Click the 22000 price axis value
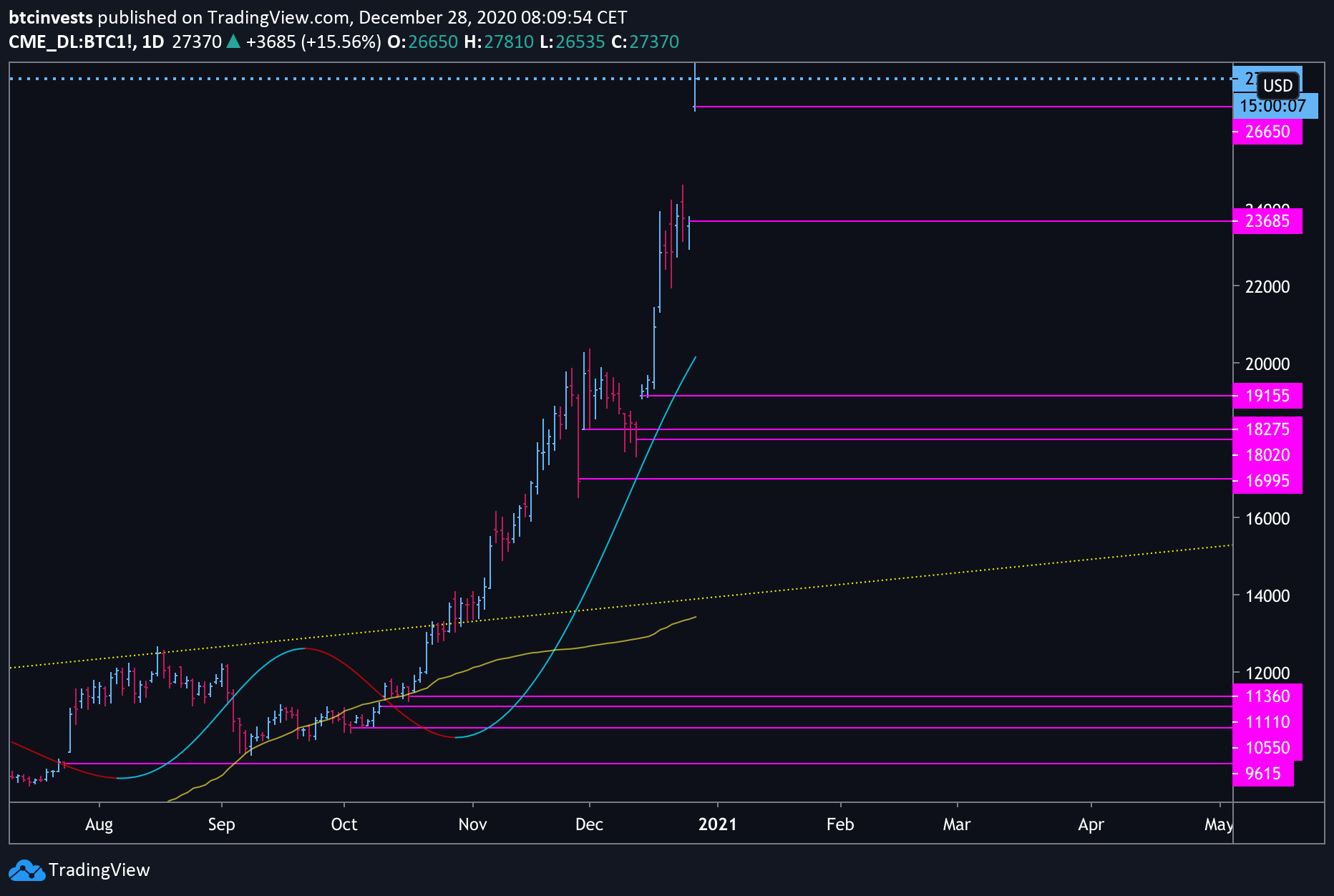This screenshot has width=1334, height=896. 1267,286
